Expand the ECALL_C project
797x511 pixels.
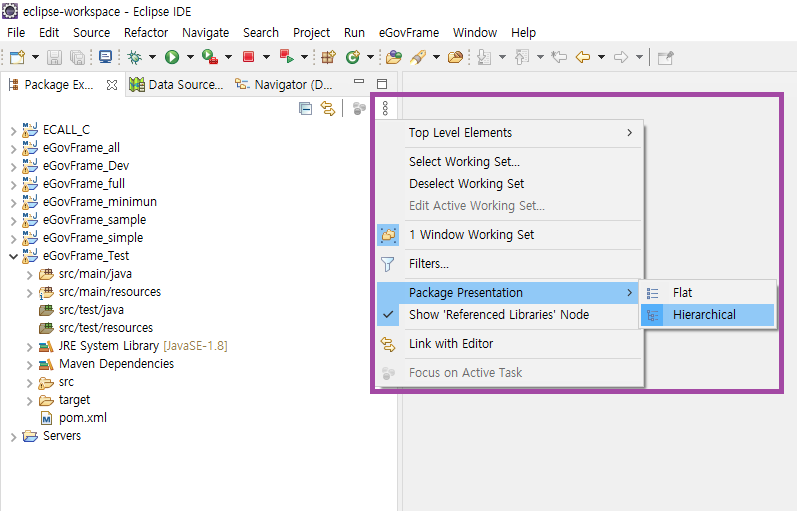(13, 131)
